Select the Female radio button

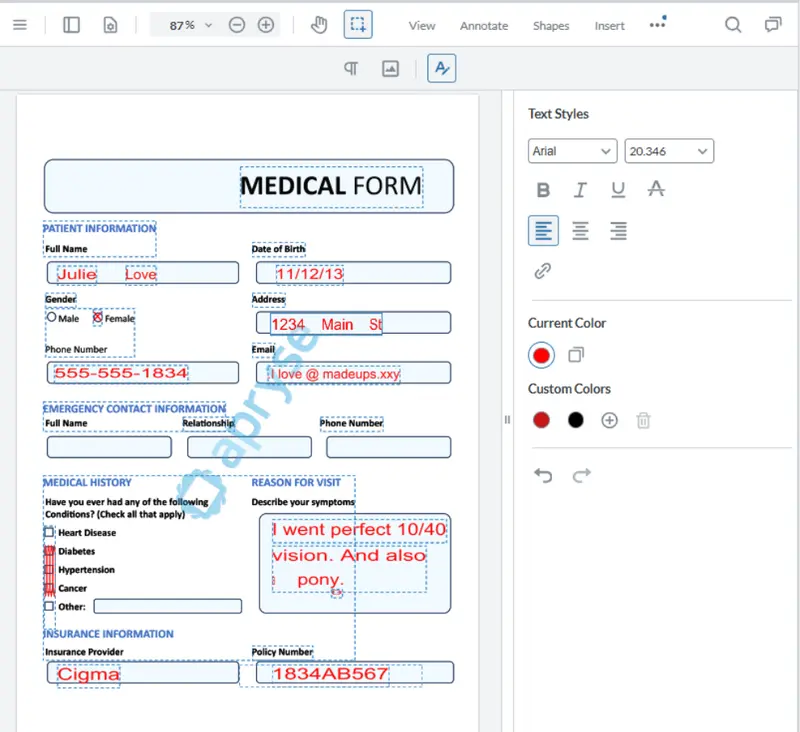(97, 317)
